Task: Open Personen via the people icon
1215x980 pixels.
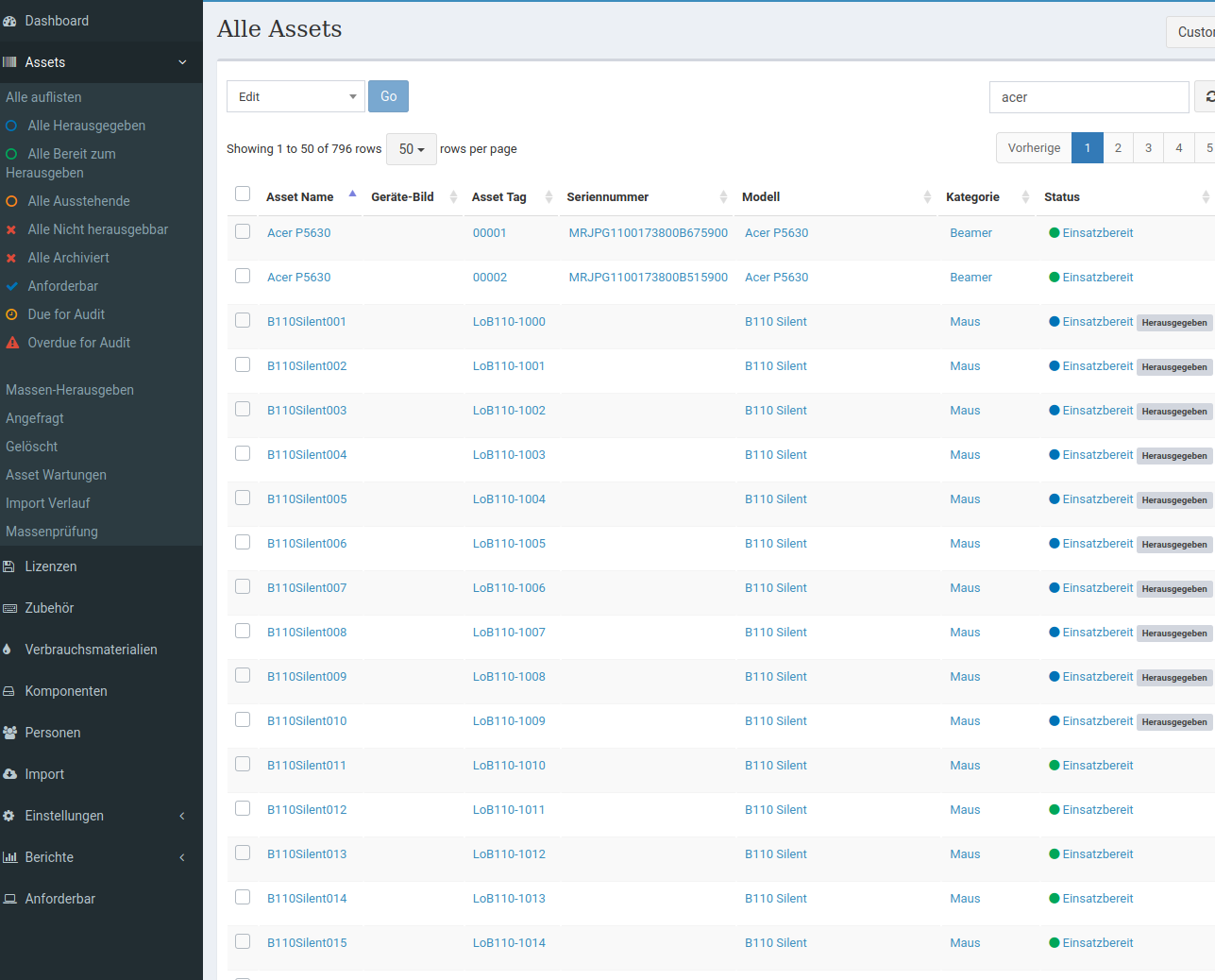Action: tap(11, 732)
